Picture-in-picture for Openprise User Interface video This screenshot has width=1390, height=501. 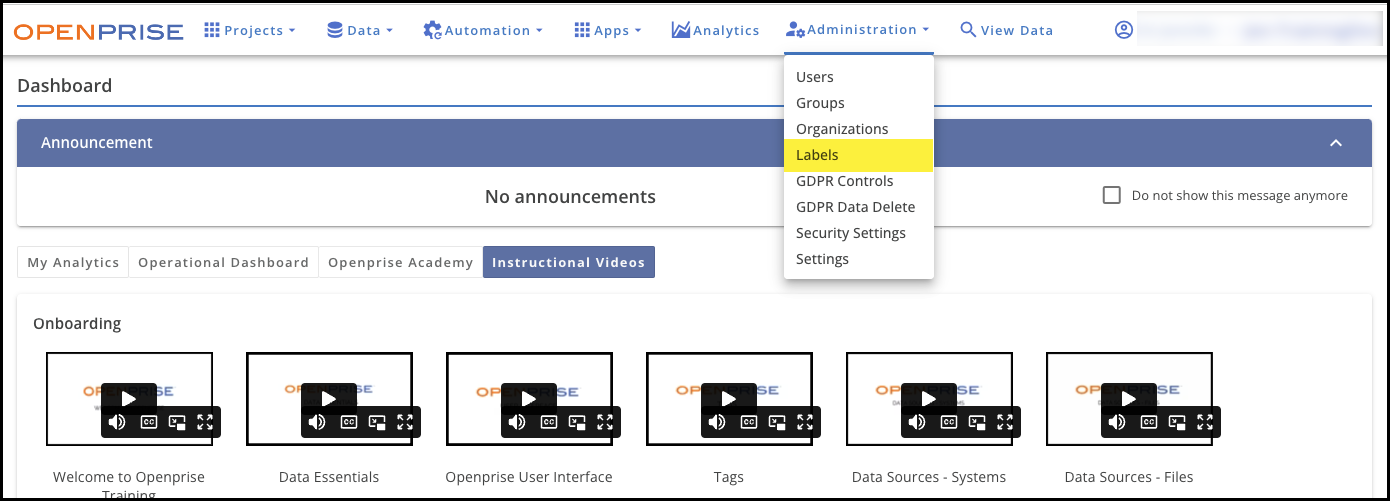point(577,422)
